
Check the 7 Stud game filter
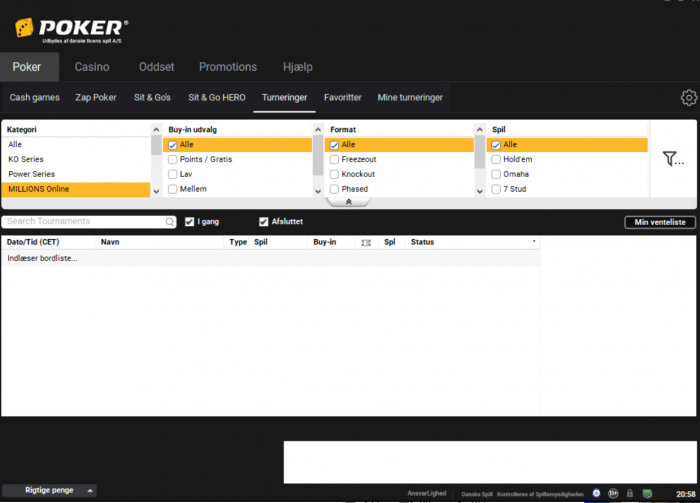click(496, 189)
